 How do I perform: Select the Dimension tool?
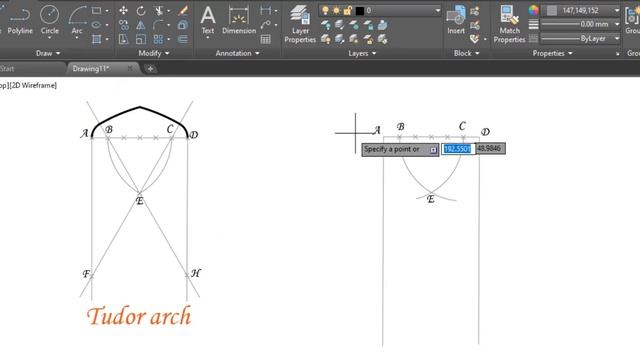239,20
